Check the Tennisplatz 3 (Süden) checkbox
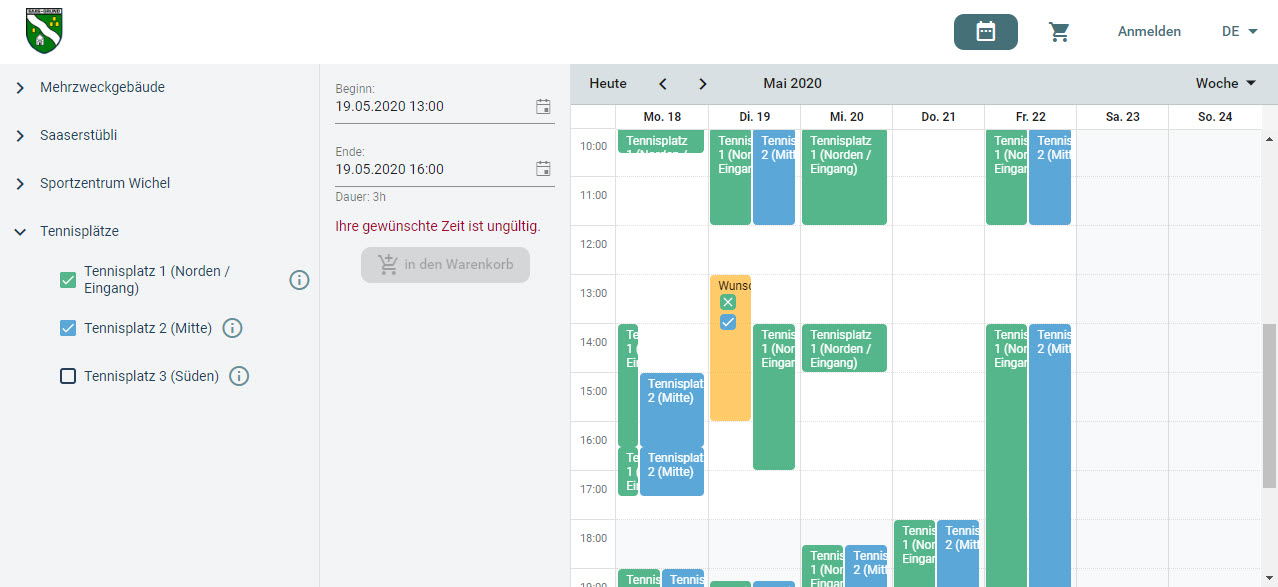Screen dimensions: 1278x587 tap(68, 376)
